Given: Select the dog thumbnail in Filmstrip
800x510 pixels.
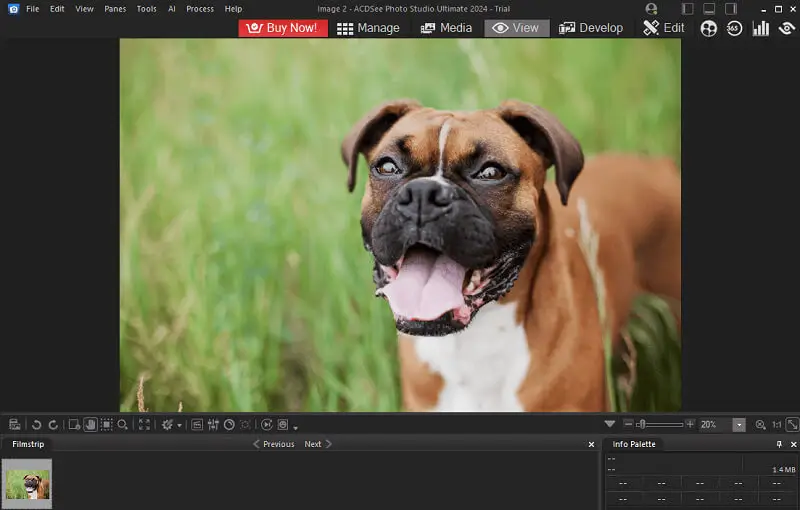Looking at the screenshot, I should [27, 485].
